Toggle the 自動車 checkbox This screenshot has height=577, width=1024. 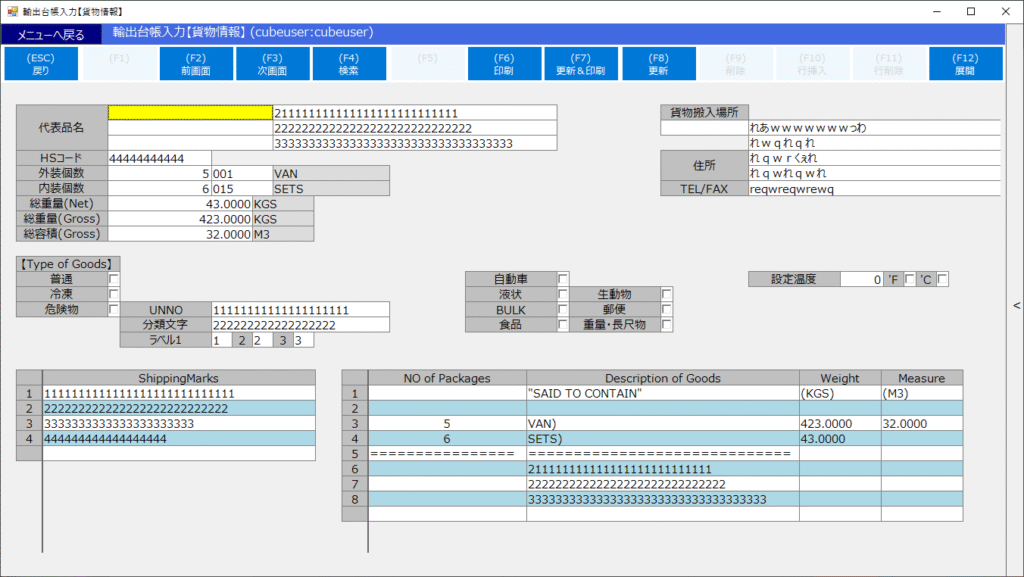coord(563,279)
